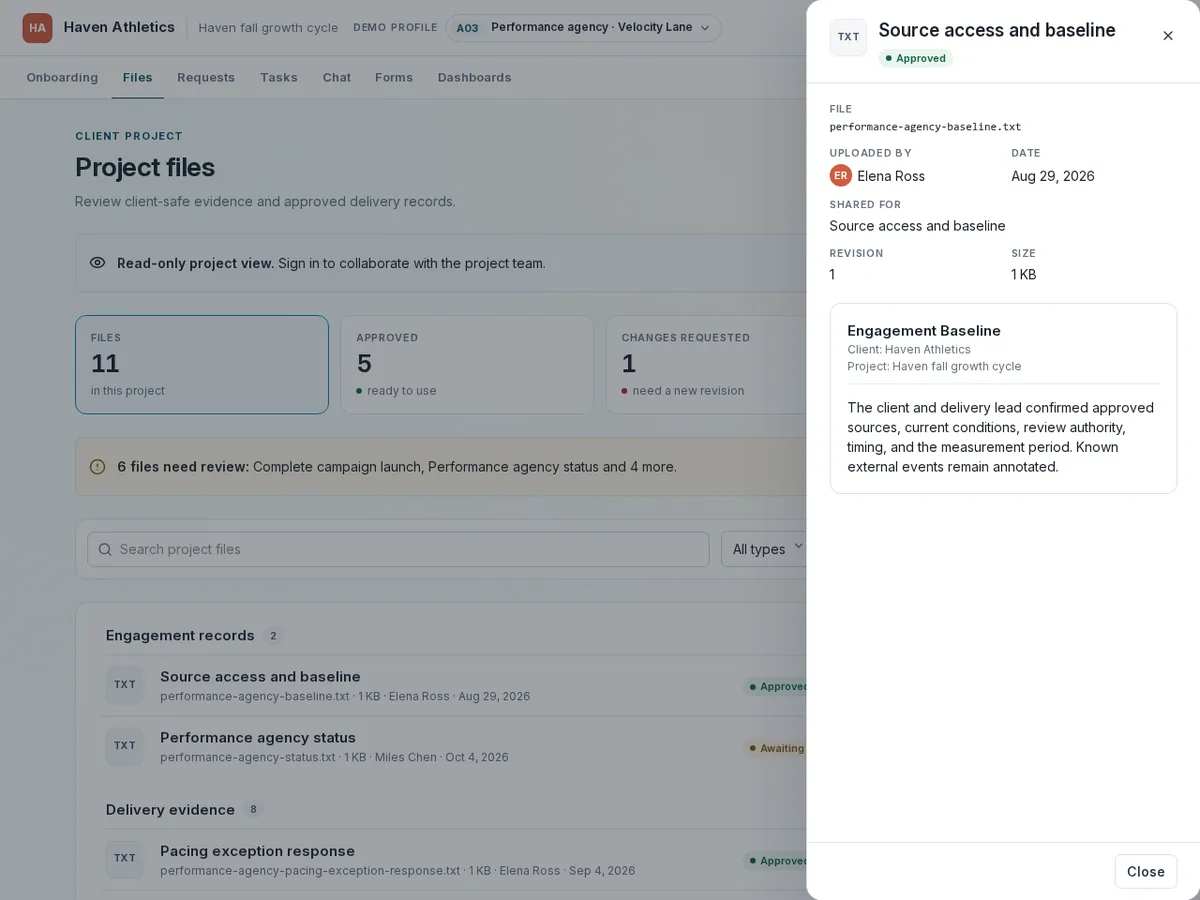Image resolution: width=1200 pixels, height=900 pixels.
Task: Click the Haven fall growth cycle header text
Action: 268,28
